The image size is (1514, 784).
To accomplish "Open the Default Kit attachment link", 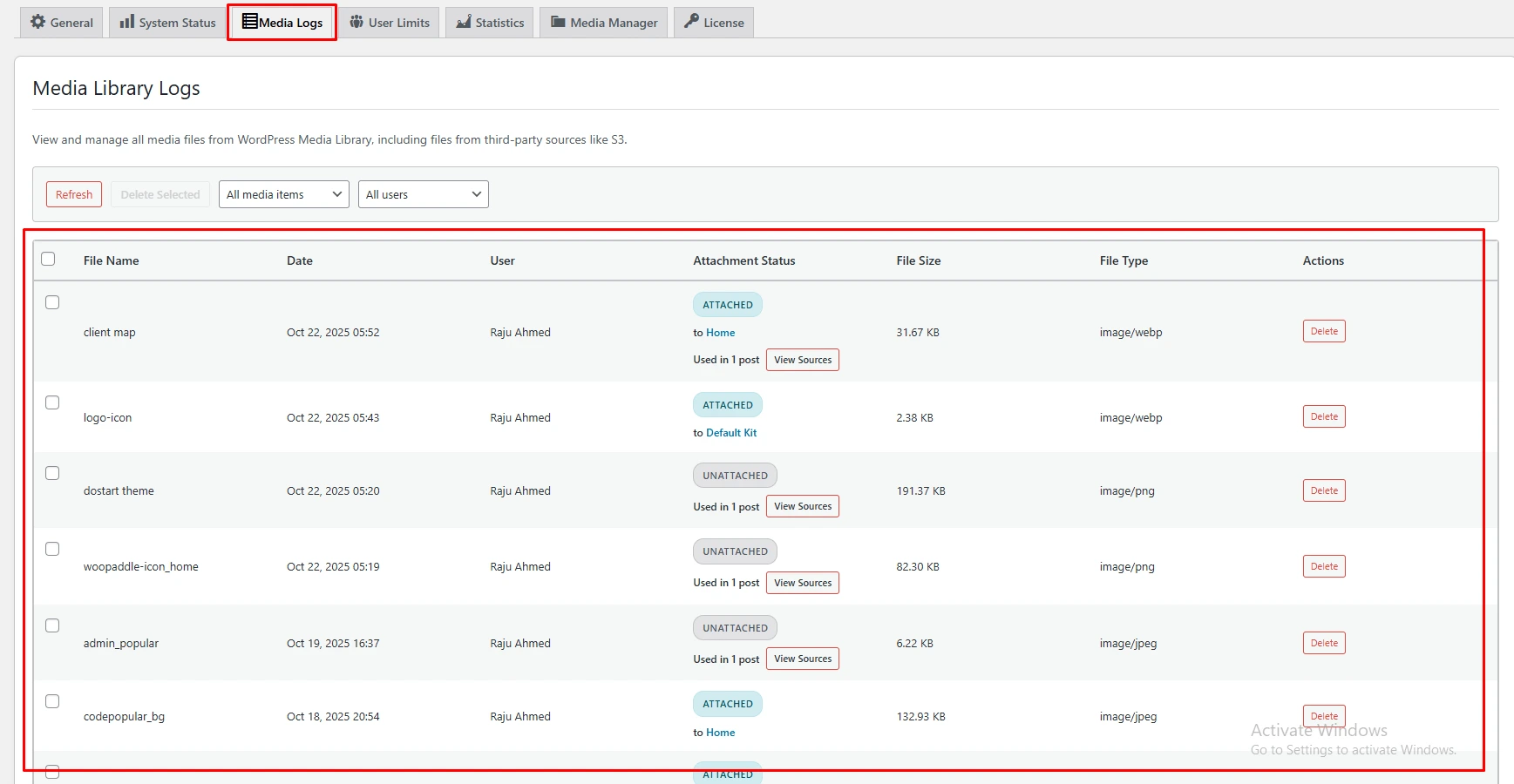I will (x=730, y=433).
